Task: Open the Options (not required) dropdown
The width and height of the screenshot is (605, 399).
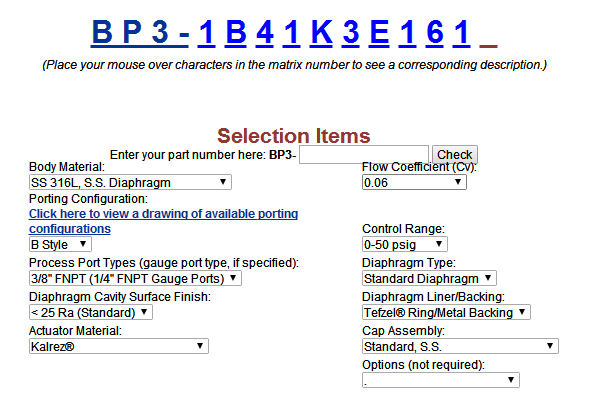Action: [x=441, y=380]
